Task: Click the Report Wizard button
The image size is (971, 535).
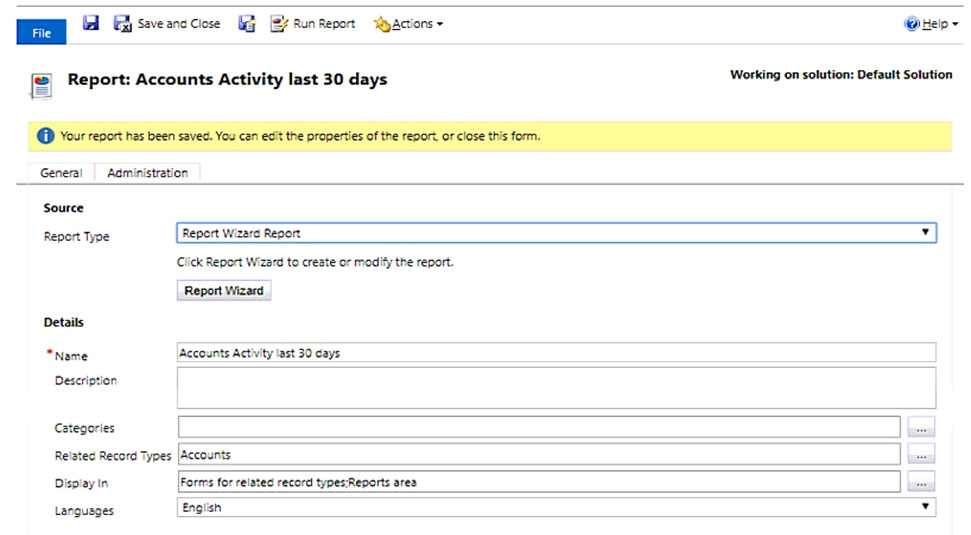Action: [224, 290]
